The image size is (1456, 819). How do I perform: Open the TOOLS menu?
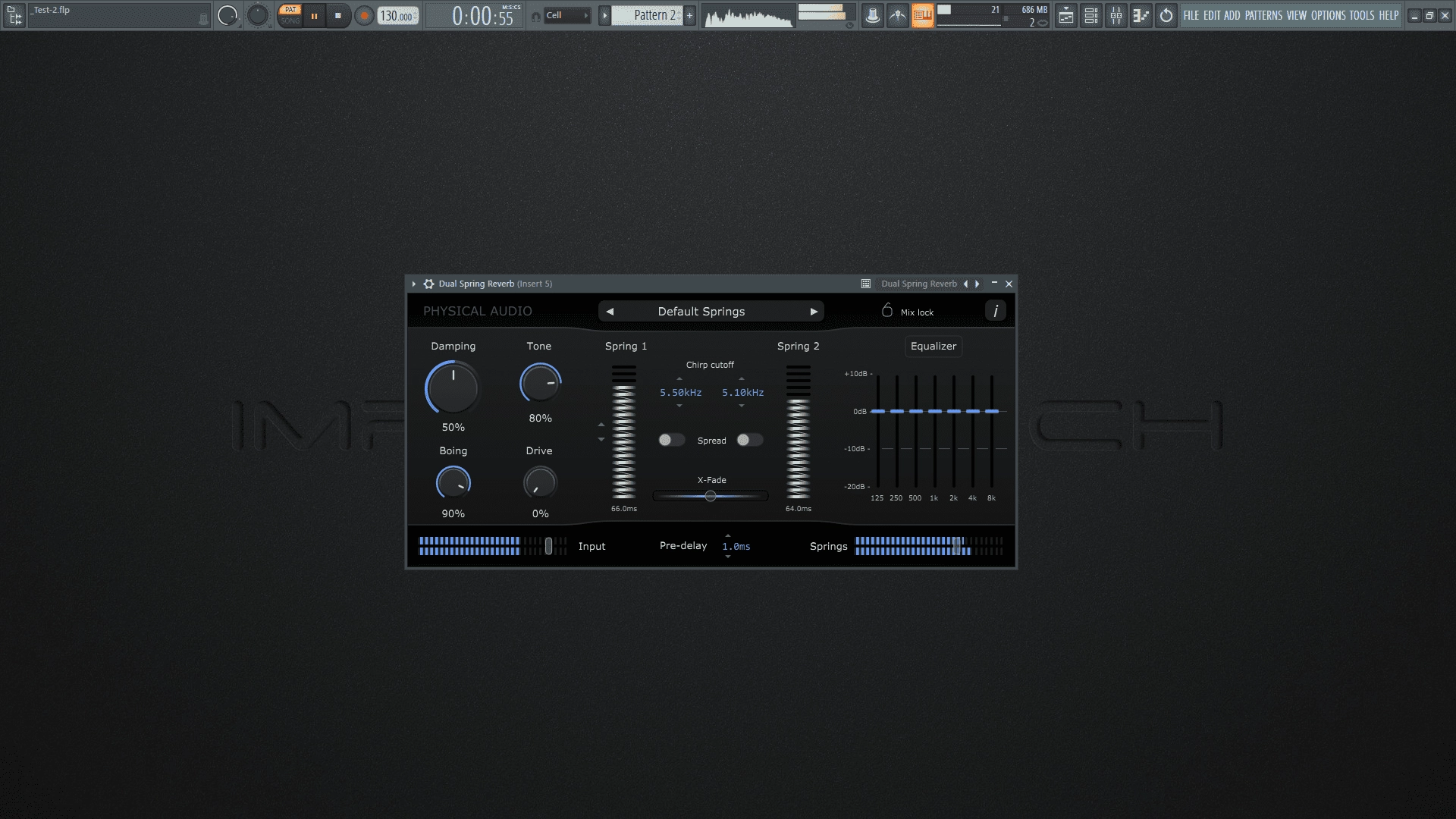click(1362, 15)
